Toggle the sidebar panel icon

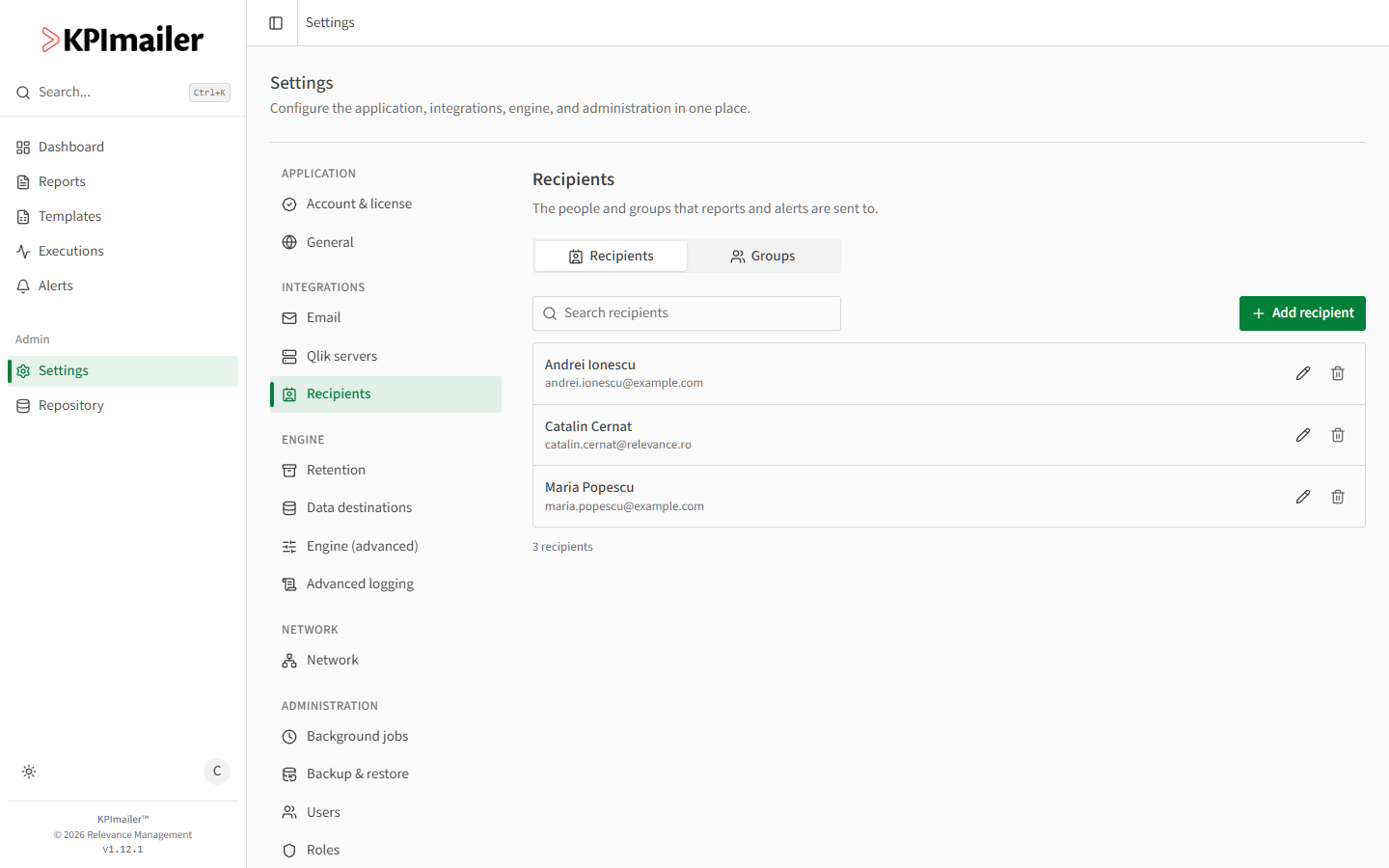276,23
